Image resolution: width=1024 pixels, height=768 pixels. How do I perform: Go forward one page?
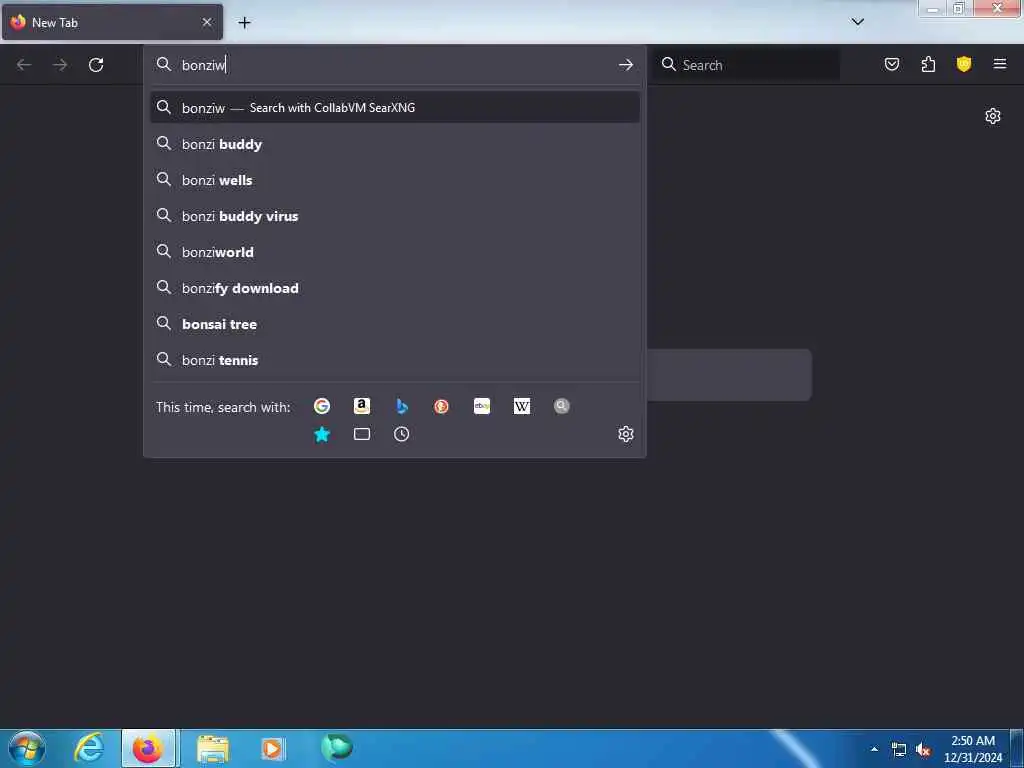click(x=60, y=65)
